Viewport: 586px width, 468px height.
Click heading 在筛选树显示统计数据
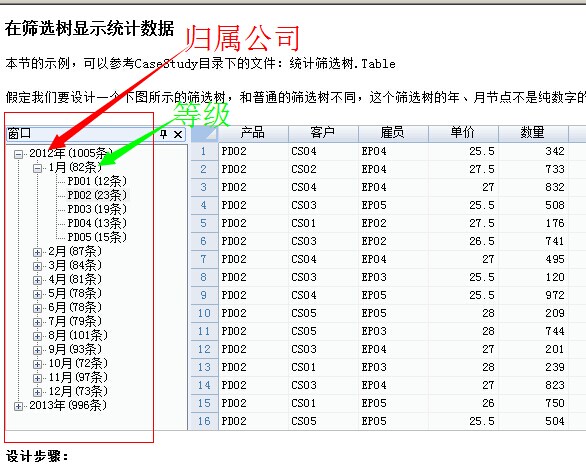click(90, 28)
